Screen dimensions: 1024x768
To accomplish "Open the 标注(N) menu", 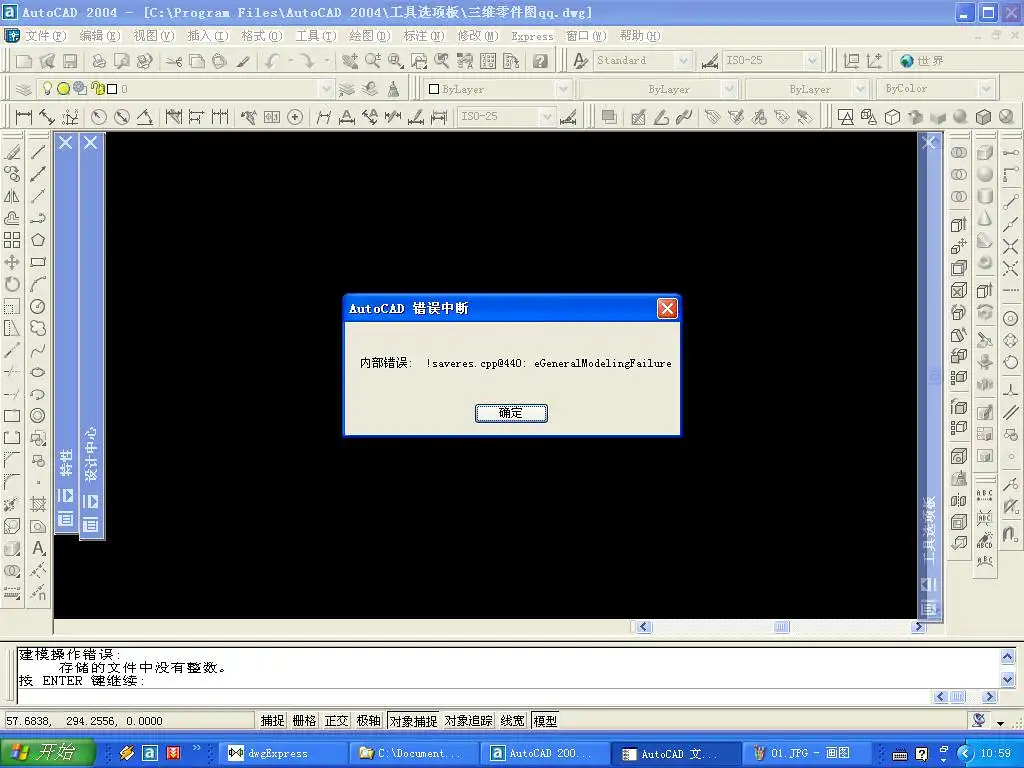I will click(x=423, y=36).
